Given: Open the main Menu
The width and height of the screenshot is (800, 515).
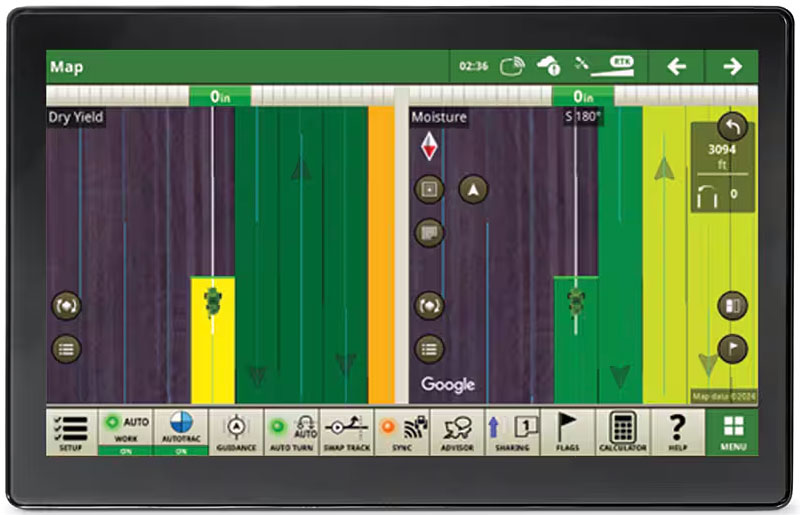Looking at the screenshot, I should point(732,431).
